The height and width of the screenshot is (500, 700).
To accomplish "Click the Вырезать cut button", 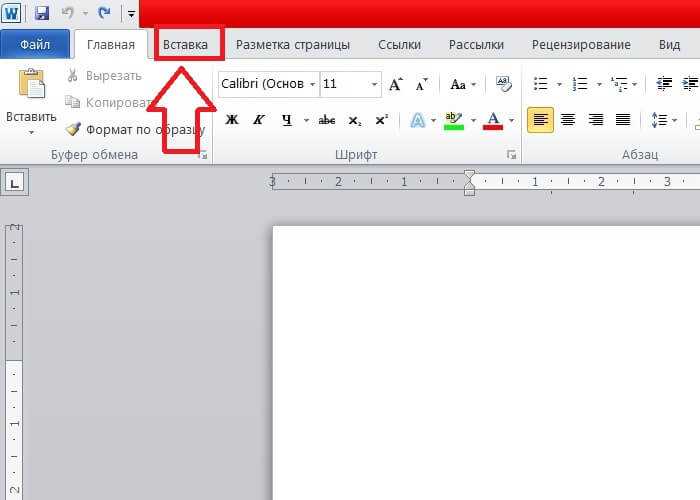I will click(x=104, y=76).
